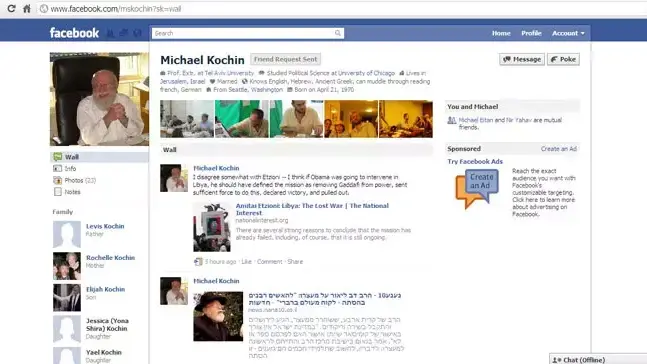This screenshot has width=647, height=364.
Task: Click Share on the Libya post
Action: 295,262
